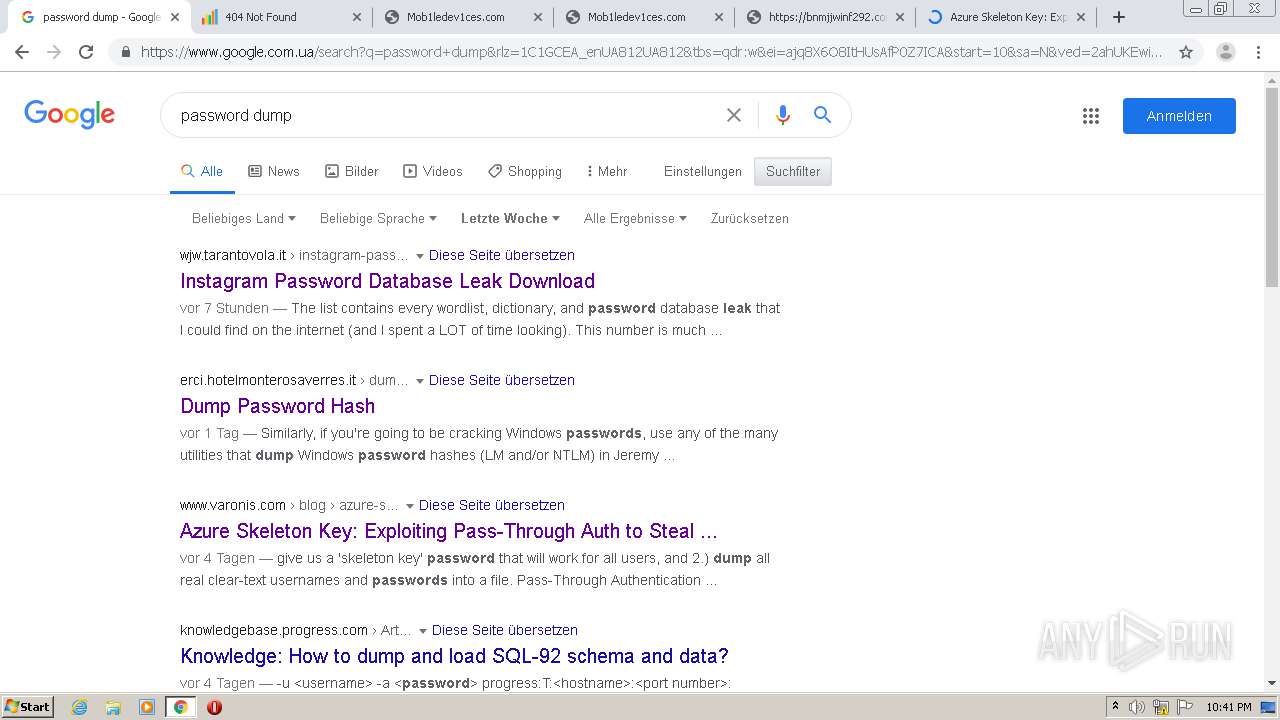1280x720 pixels.
Task: Open the file explorer taskbar icon
Action: point(113,707)
